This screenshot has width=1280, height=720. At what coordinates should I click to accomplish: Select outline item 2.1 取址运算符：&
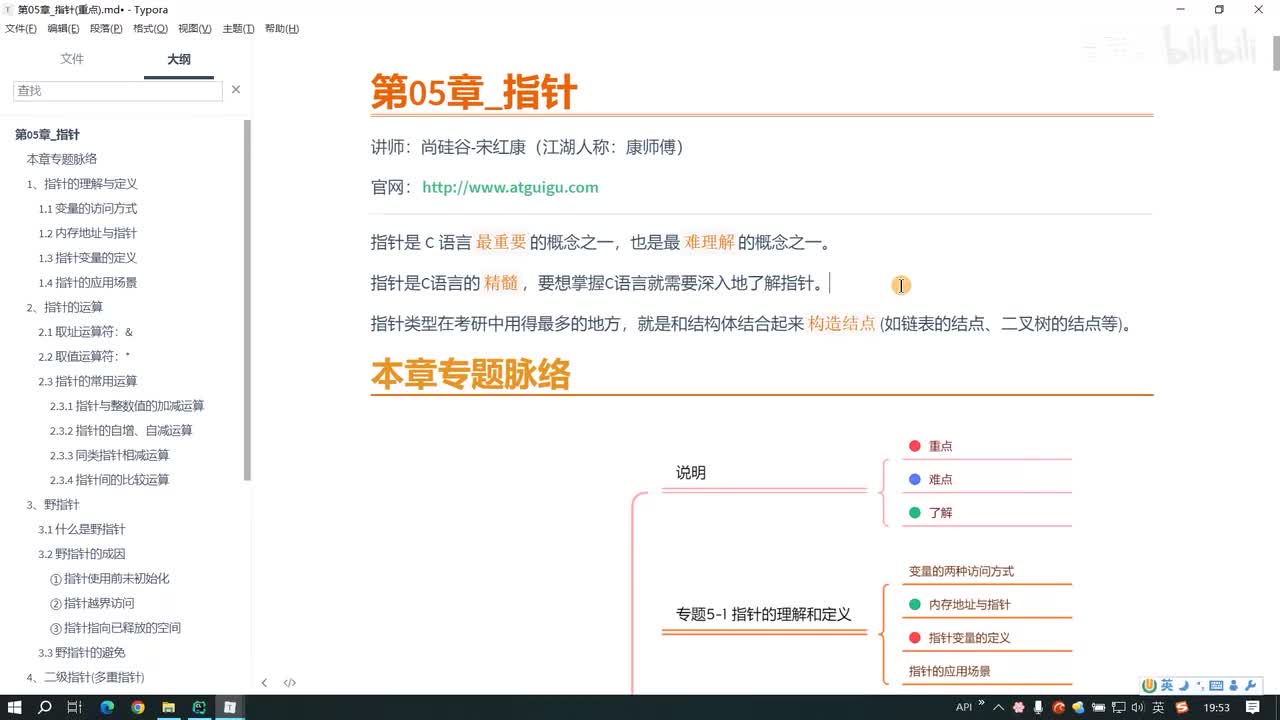click(x=86, y=332)
